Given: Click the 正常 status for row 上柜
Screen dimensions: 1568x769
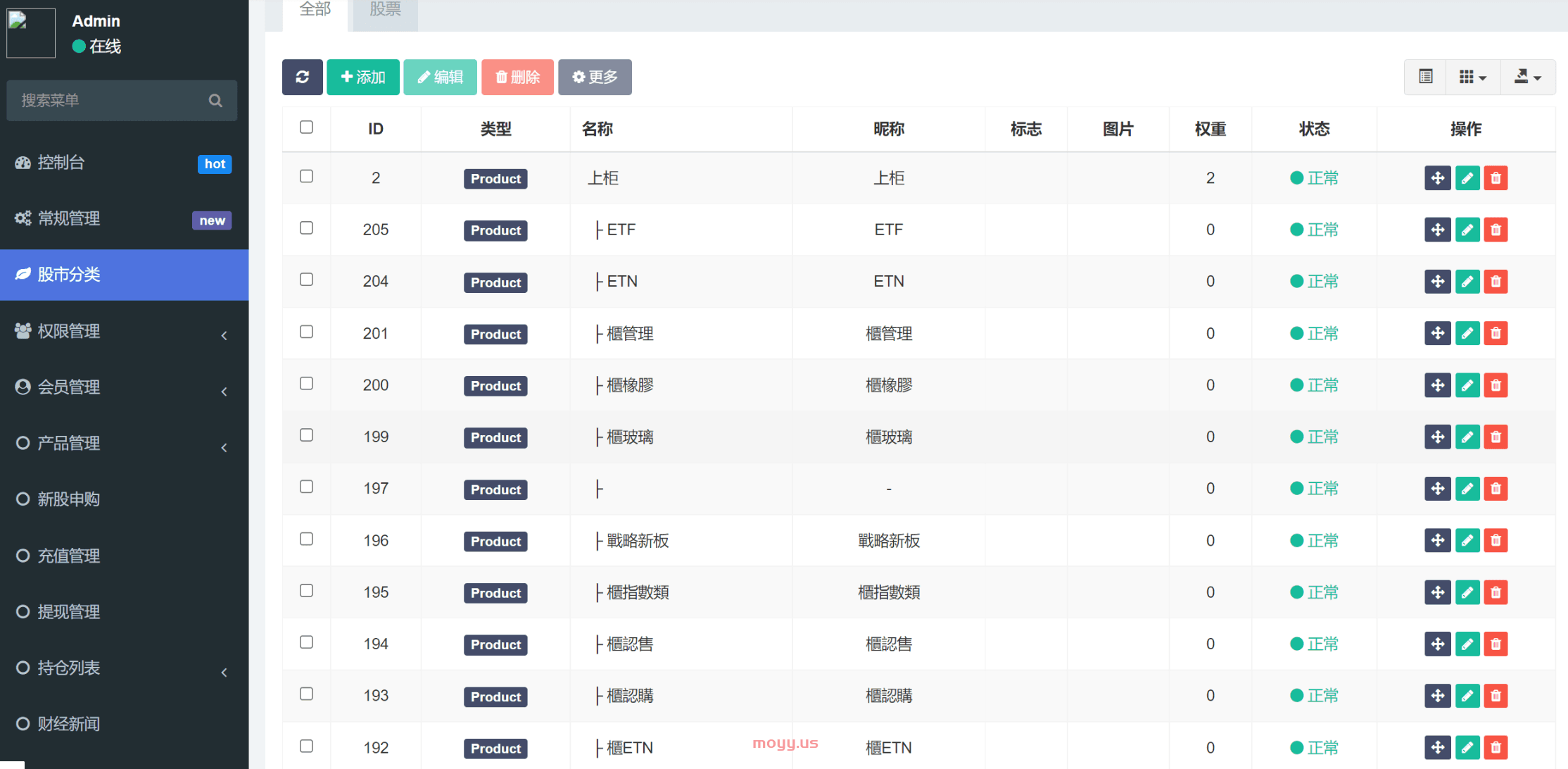Looking at the screenshot, I should pos(1314,178).
